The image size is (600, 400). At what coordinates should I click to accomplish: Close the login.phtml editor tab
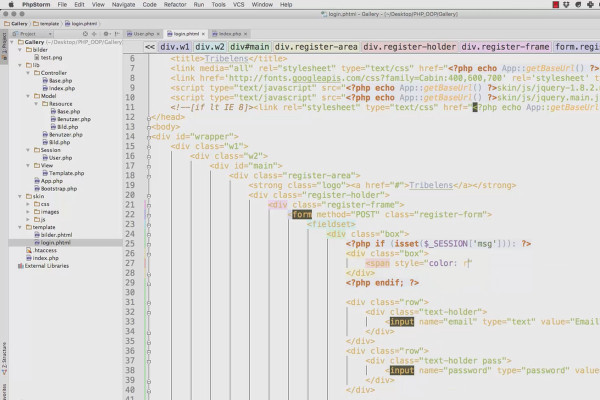click(203, 34)
